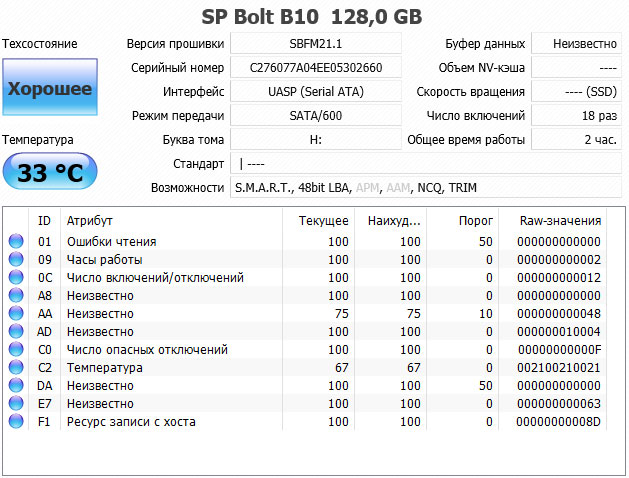Screen dimensions: 629x478
Task: Click the Объем NV-кэша value field
Action: 576,67
